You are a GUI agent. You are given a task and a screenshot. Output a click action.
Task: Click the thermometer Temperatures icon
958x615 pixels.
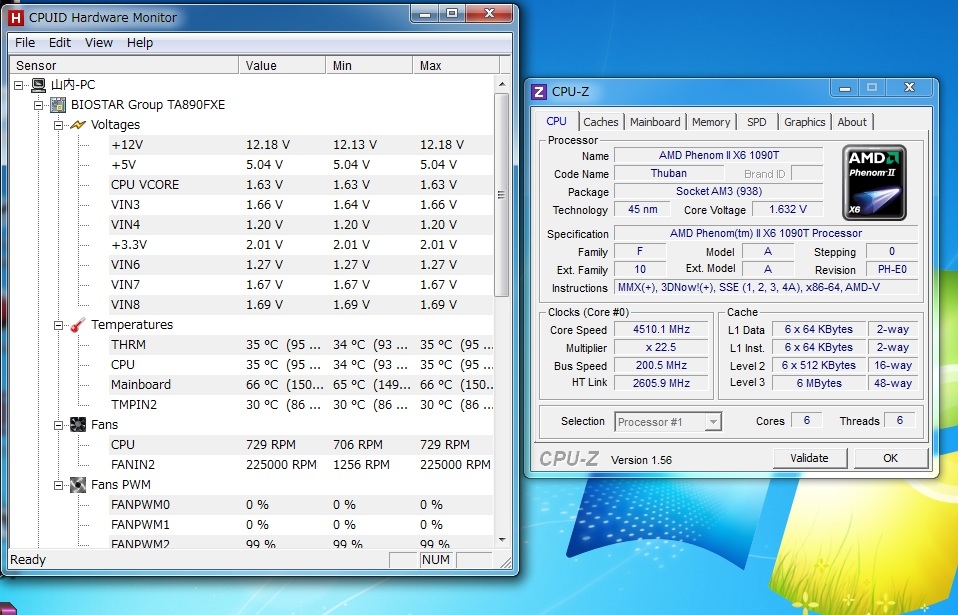coord(78,325)
